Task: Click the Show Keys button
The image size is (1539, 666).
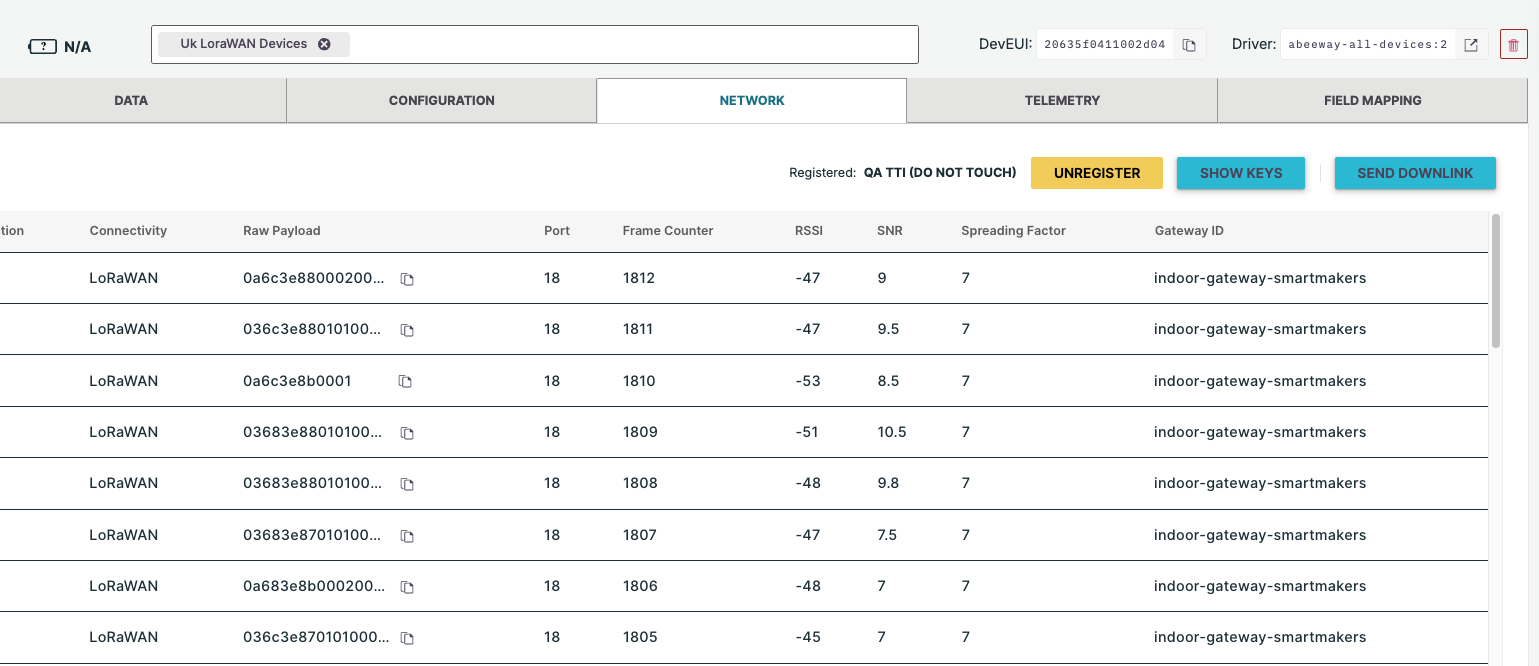Action: [x=1240, y=173]
